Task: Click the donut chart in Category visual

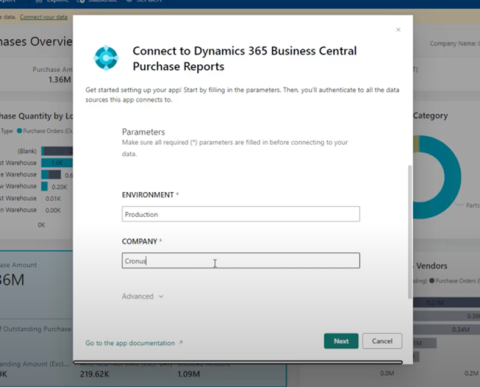Action: tap(437, 177)
